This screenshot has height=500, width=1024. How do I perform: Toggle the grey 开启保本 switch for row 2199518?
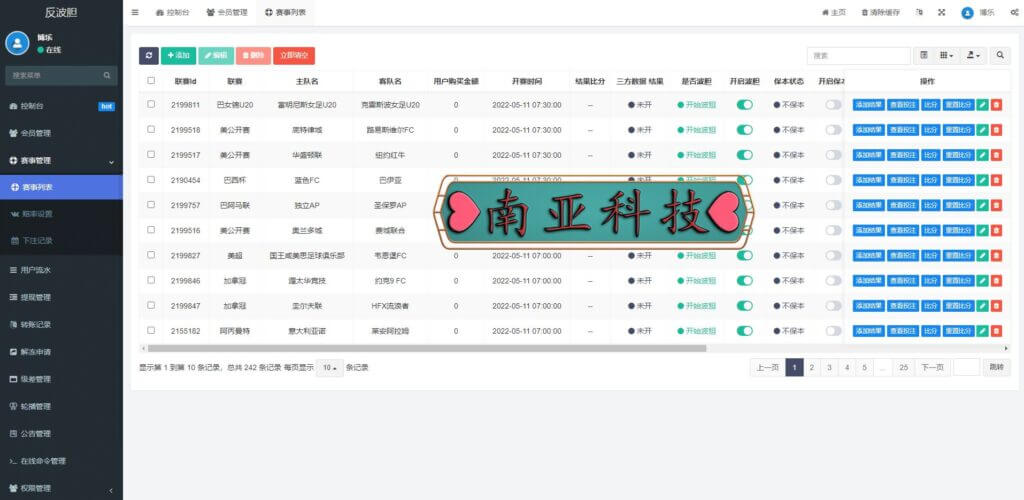point(833,130)
